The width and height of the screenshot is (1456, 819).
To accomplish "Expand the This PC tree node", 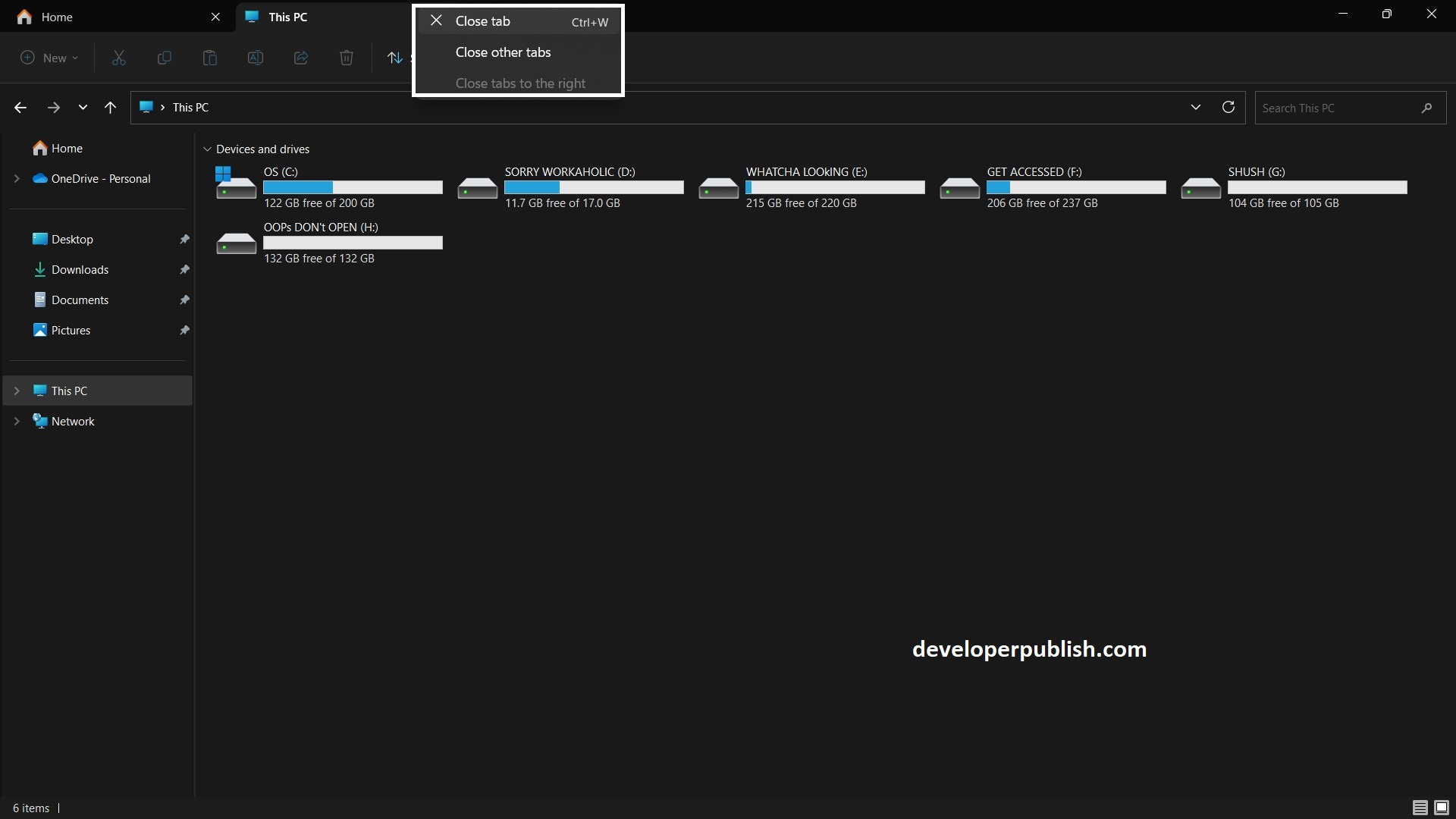I will click(17, 391).
